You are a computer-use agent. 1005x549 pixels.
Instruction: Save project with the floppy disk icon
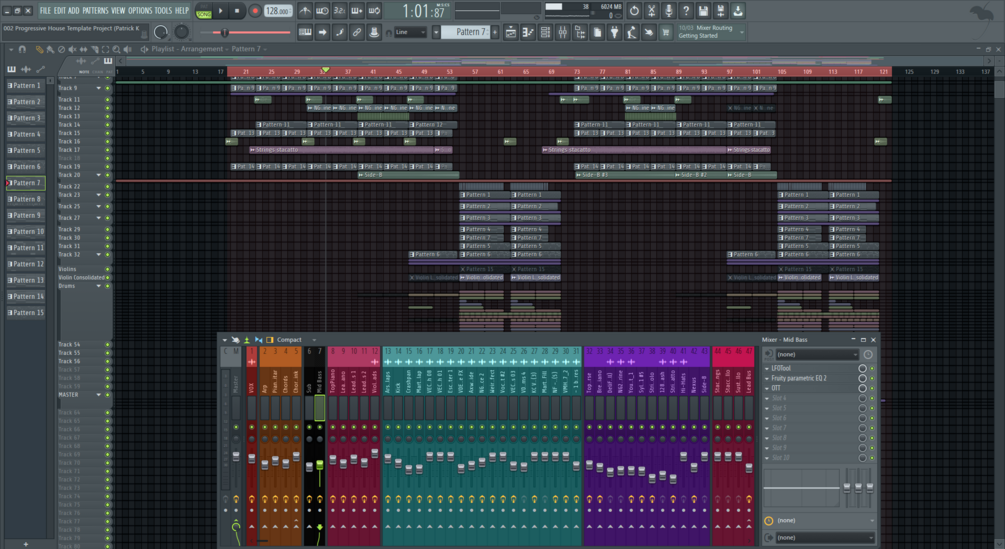[703, 11]
